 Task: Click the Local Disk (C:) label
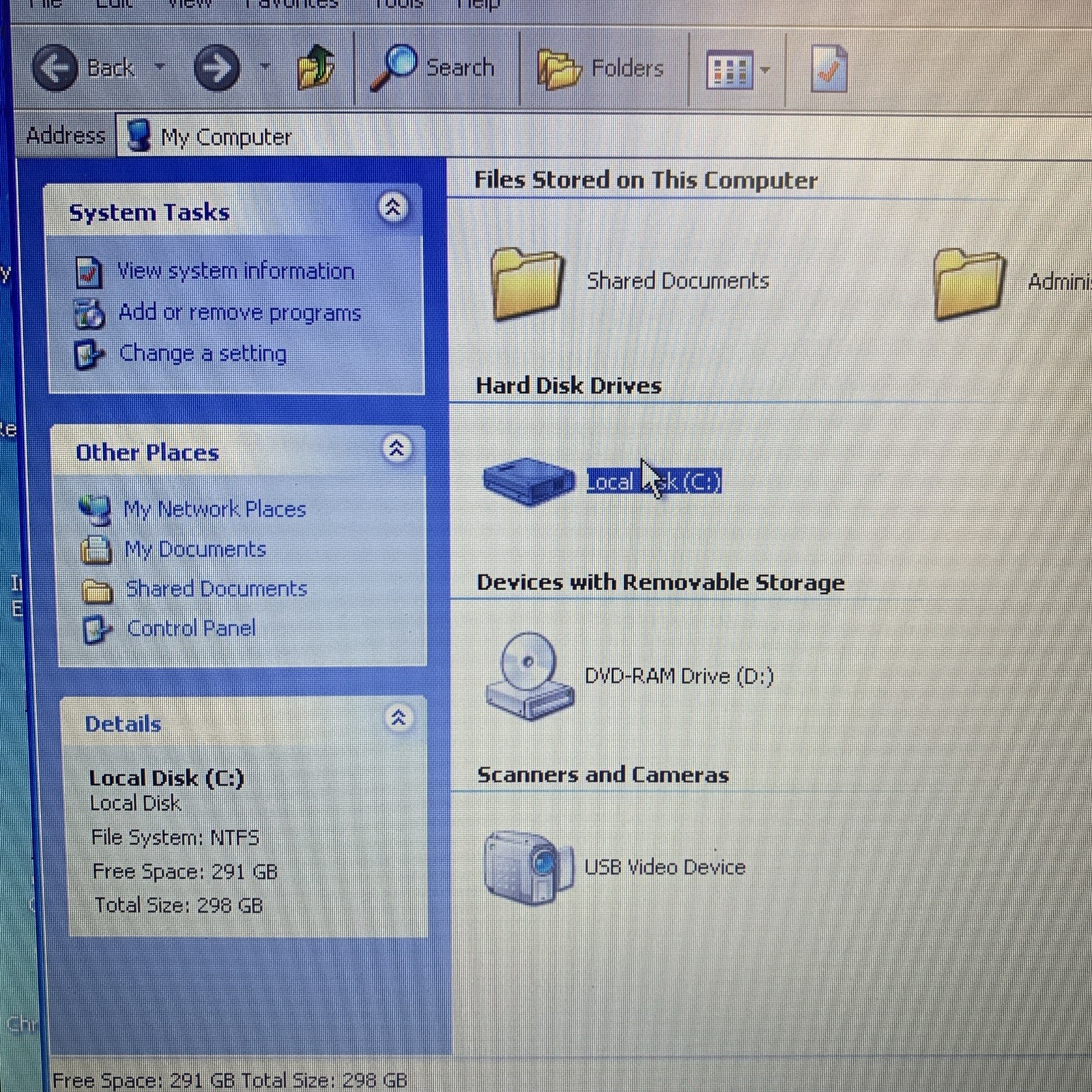point(654,481)
